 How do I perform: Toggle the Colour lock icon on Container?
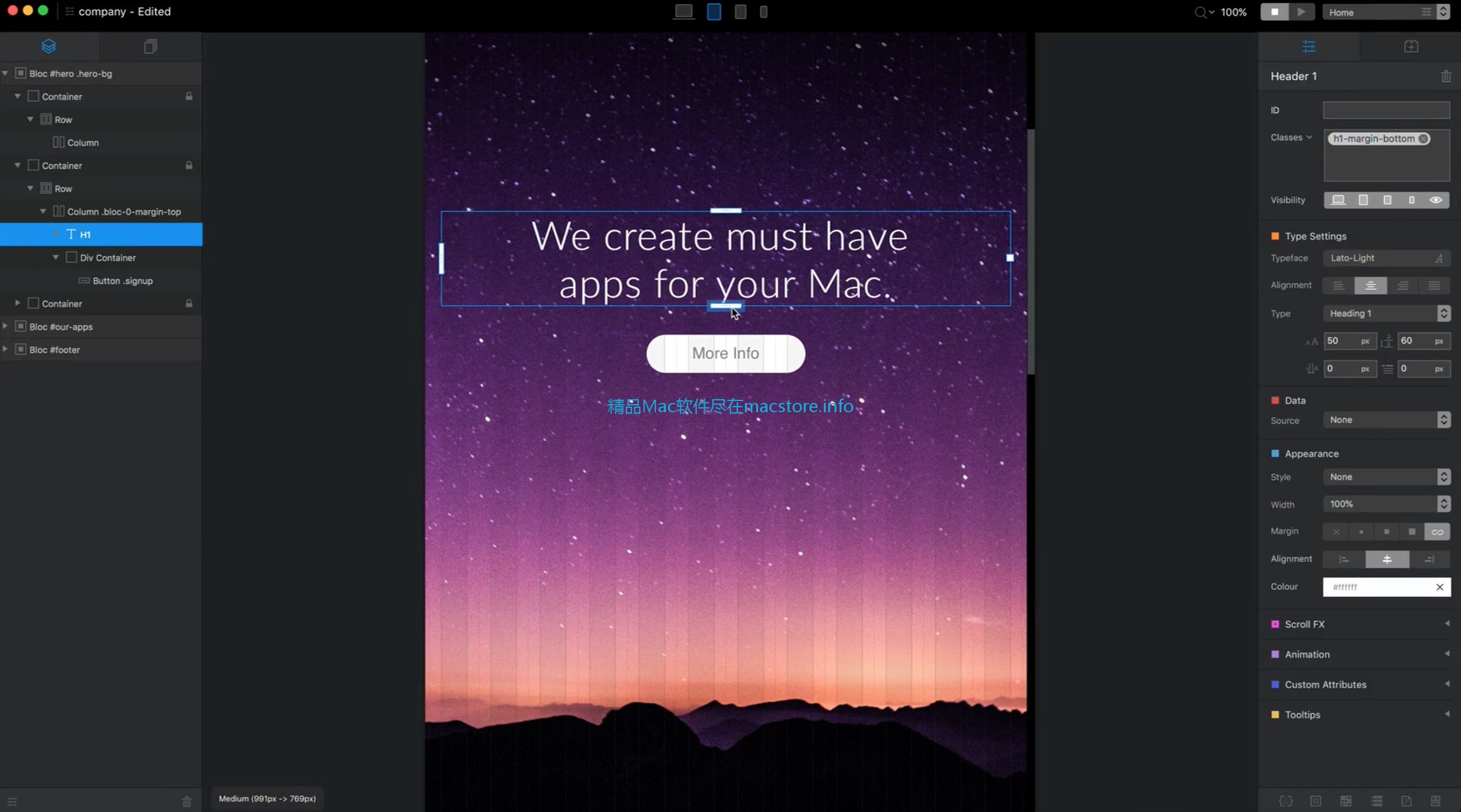click(x=189, y=97)
